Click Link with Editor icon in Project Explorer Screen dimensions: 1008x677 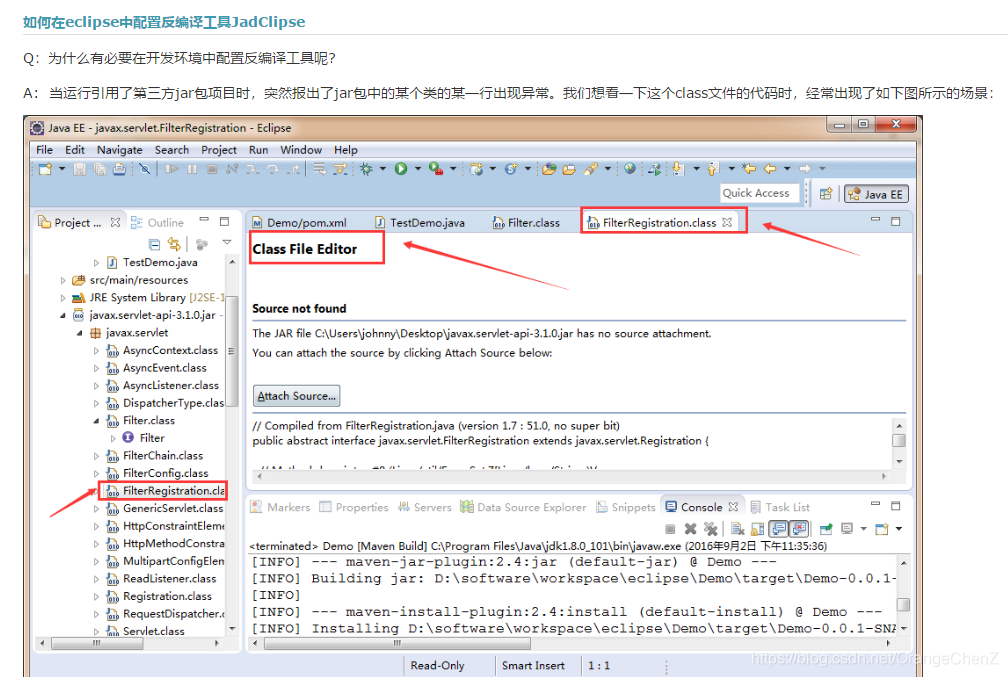coord(174,244)
